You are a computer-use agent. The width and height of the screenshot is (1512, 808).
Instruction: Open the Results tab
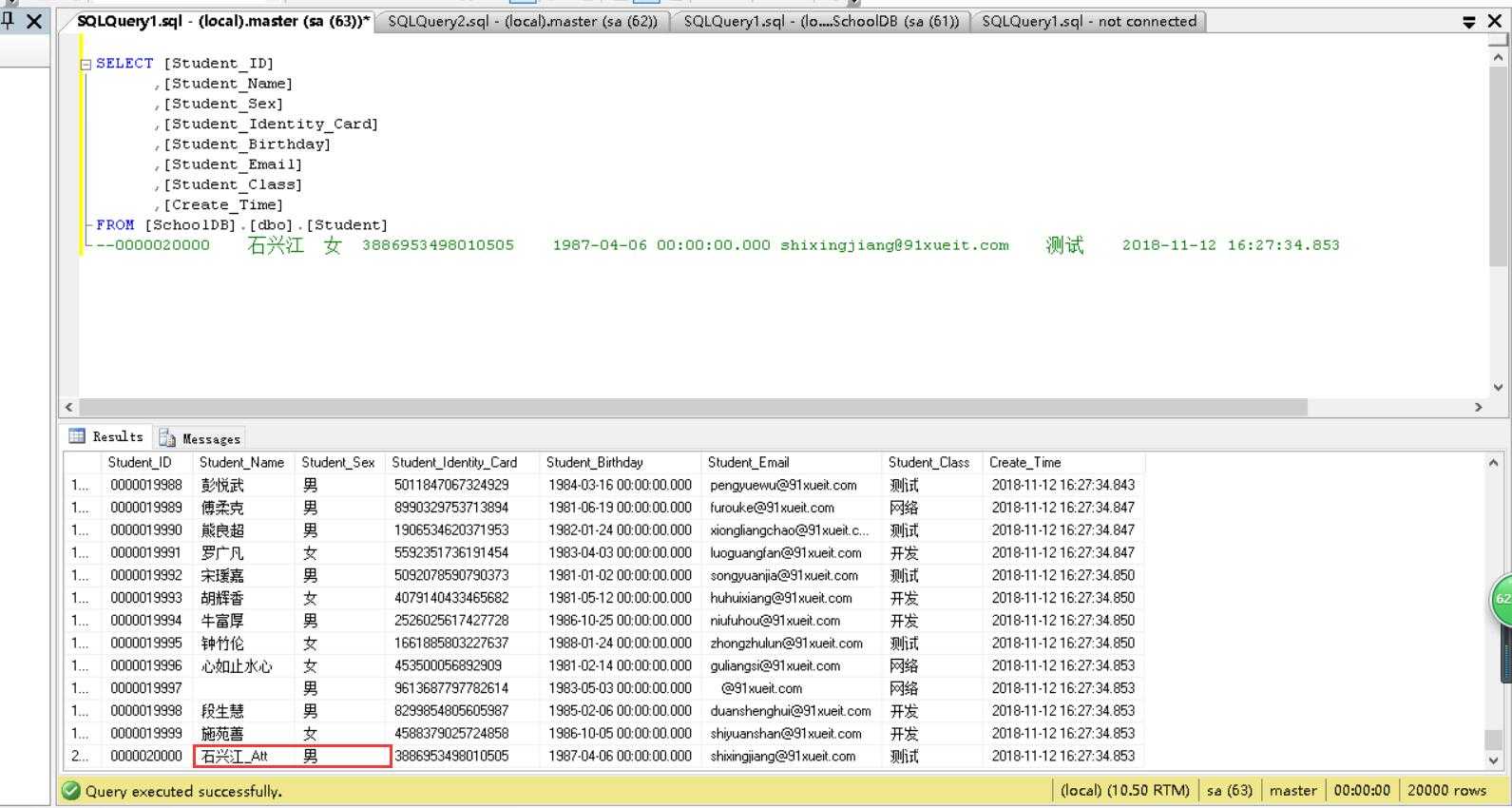pos(106,437)
